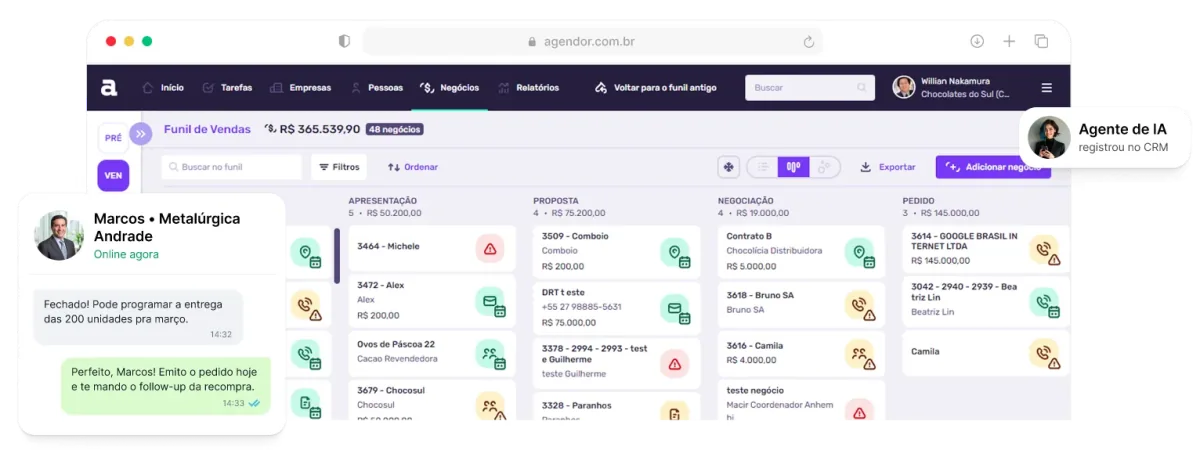Click the browser reload icon
Image resolution: width=1200 pixels, height=475 pixels.
pos(809,42)
